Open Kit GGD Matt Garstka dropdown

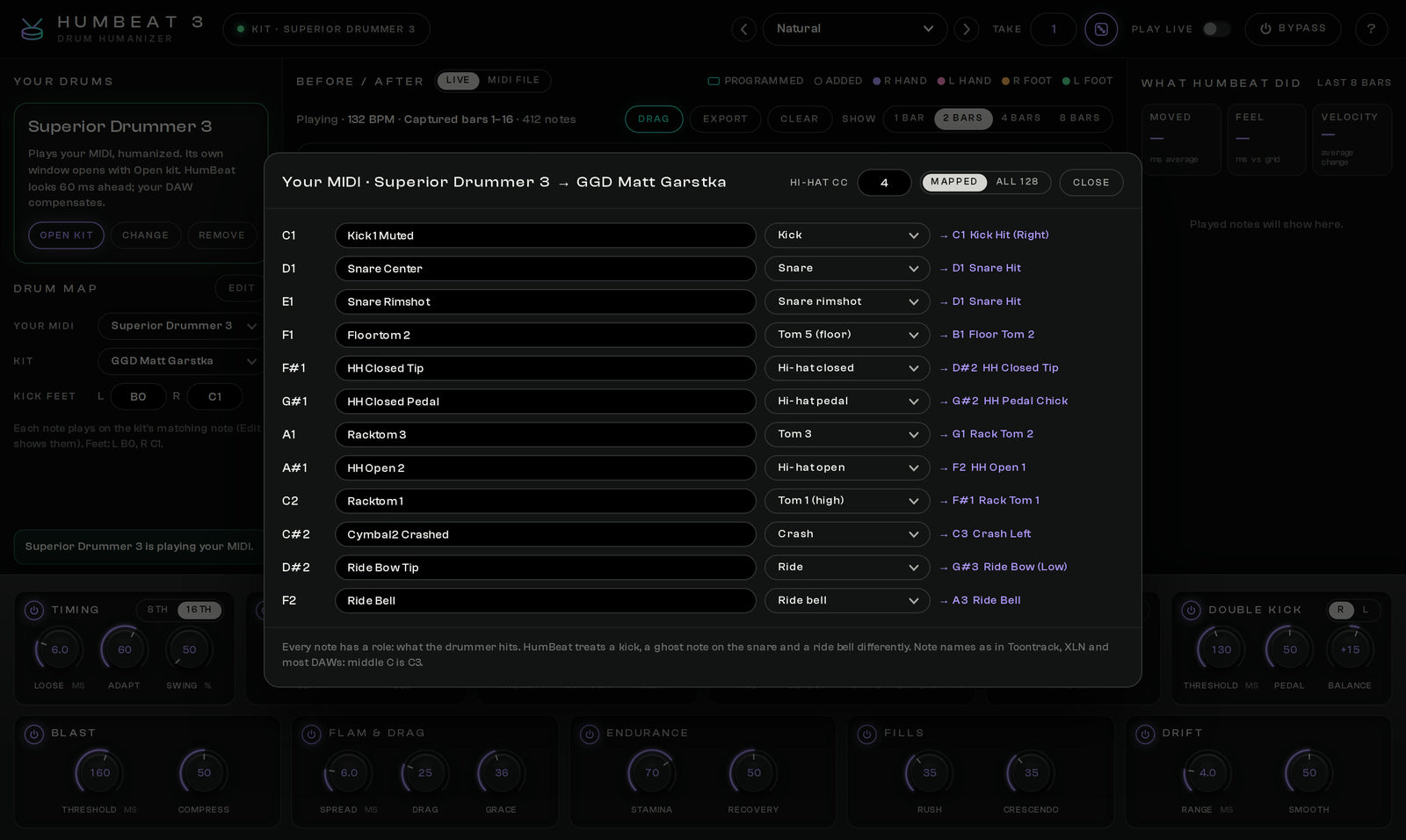click(182, 361)
